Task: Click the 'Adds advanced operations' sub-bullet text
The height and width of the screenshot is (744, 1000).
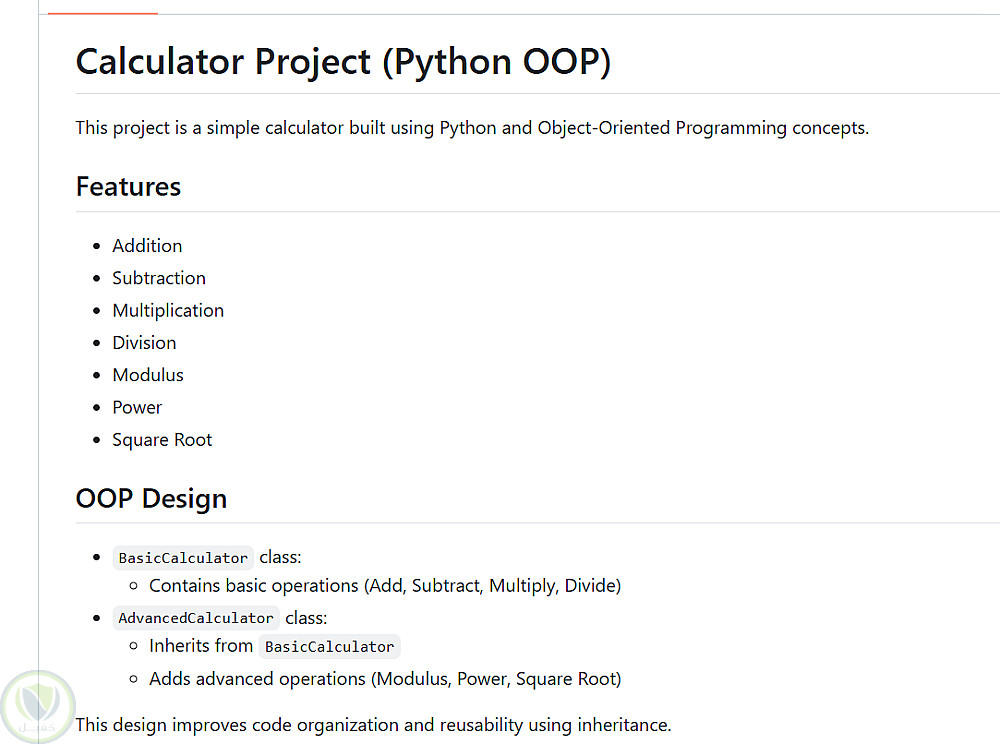Action: click(x=385, y=679)
